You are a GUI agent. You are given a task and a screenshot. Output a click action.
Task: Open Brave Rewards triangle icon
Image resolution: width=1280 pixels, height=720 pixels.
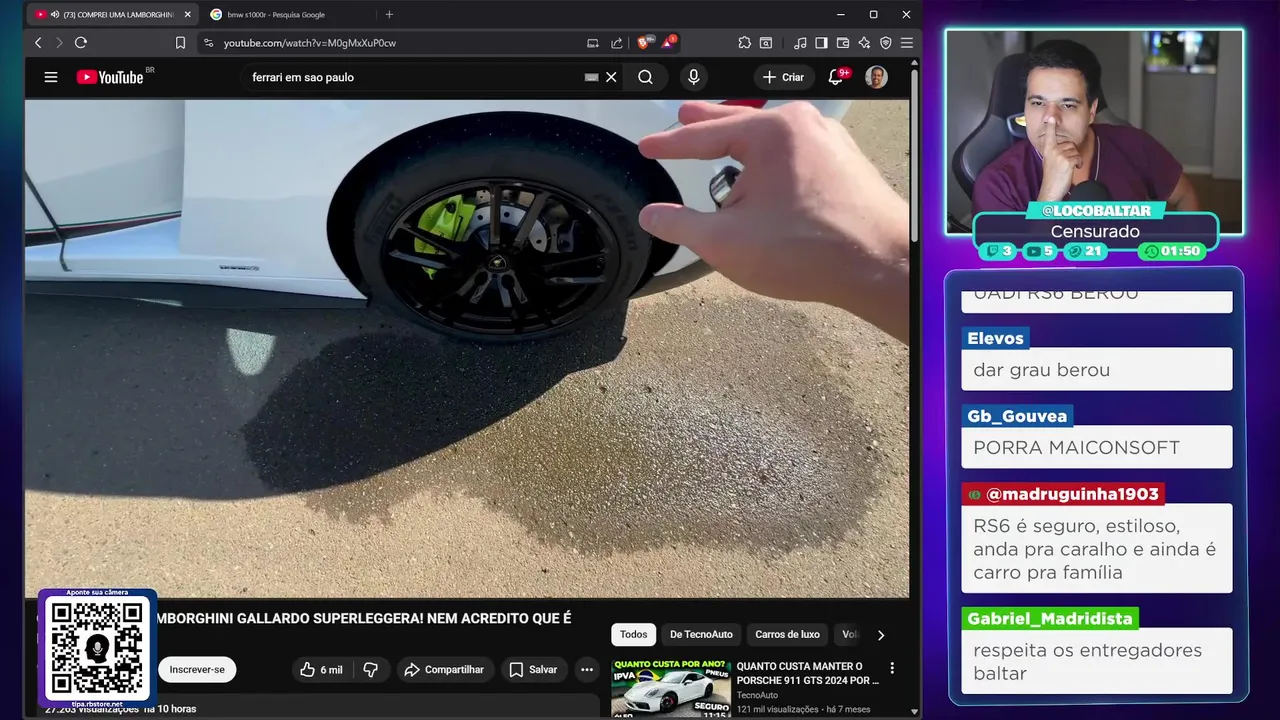(669, 42)
